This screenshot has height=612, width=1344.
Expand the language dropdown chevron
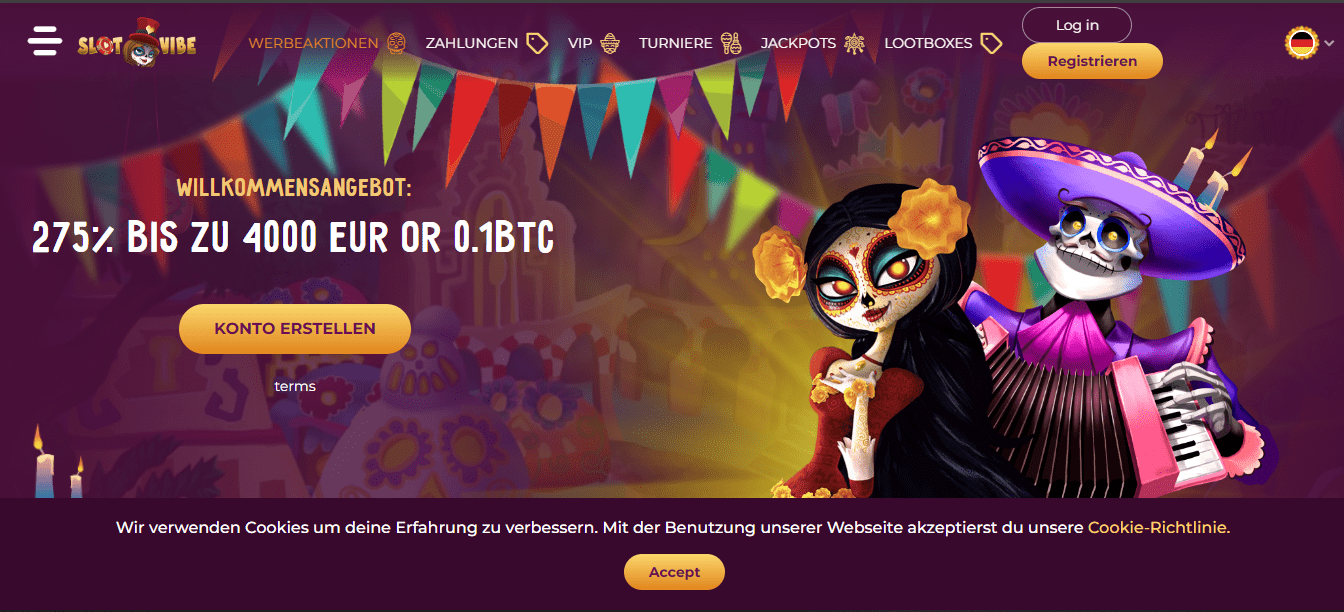coord(1329,44)
